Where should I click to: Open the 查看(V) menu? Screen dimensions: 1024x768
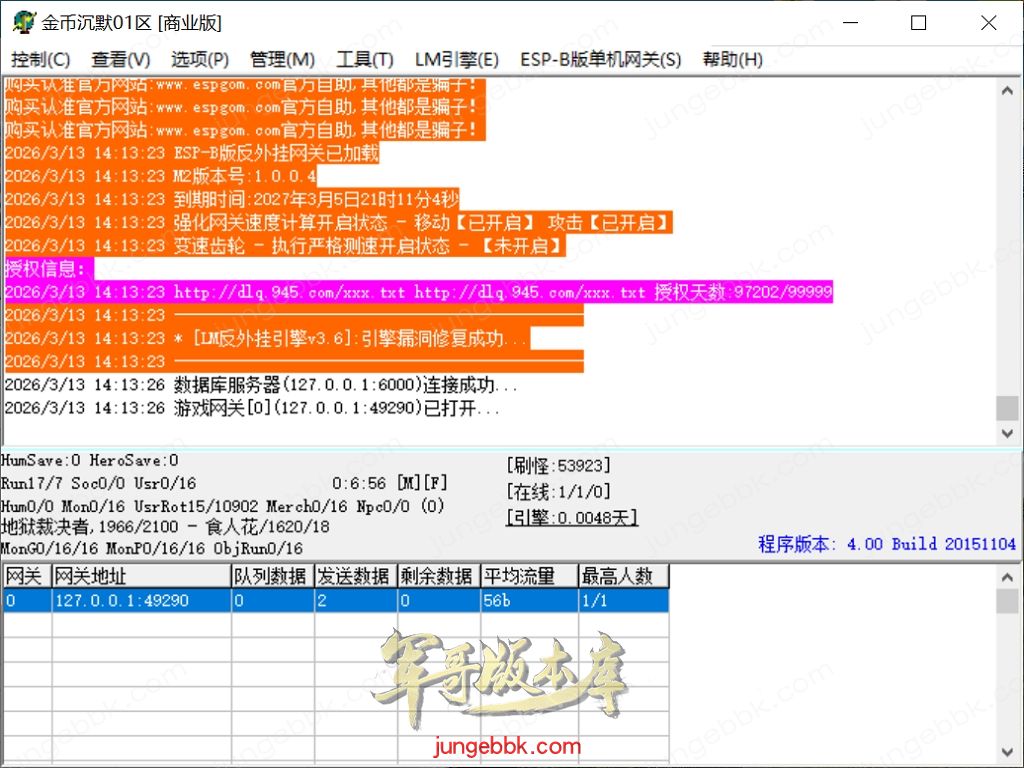(121, 60)
